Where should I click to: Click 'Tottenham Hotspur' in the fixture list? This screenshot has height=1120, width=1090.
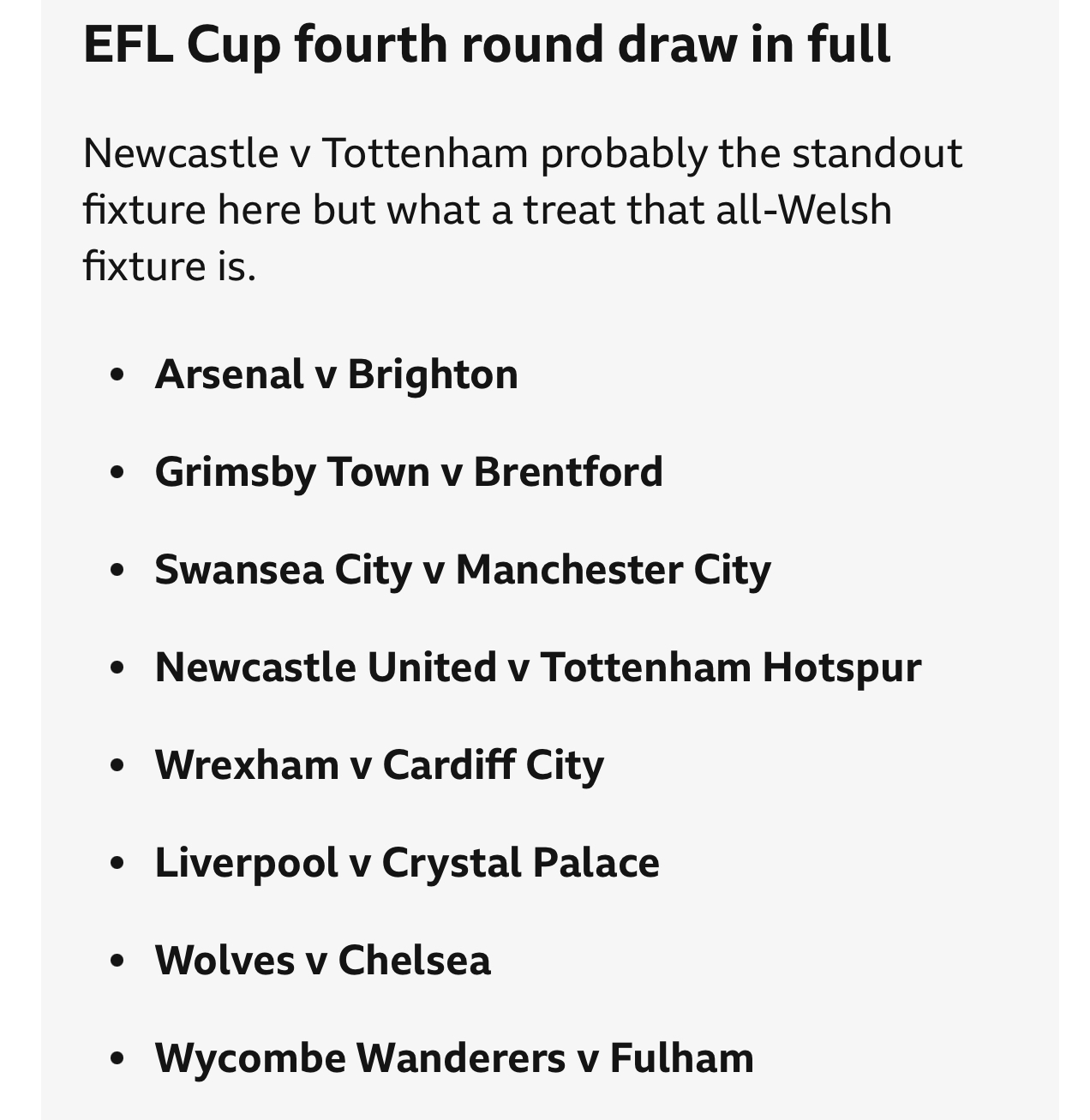click(731, 668)
